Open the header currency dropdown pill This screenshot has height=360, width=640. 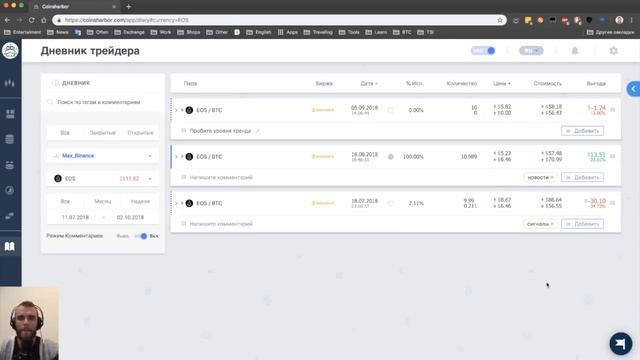[x=531, y=51]
